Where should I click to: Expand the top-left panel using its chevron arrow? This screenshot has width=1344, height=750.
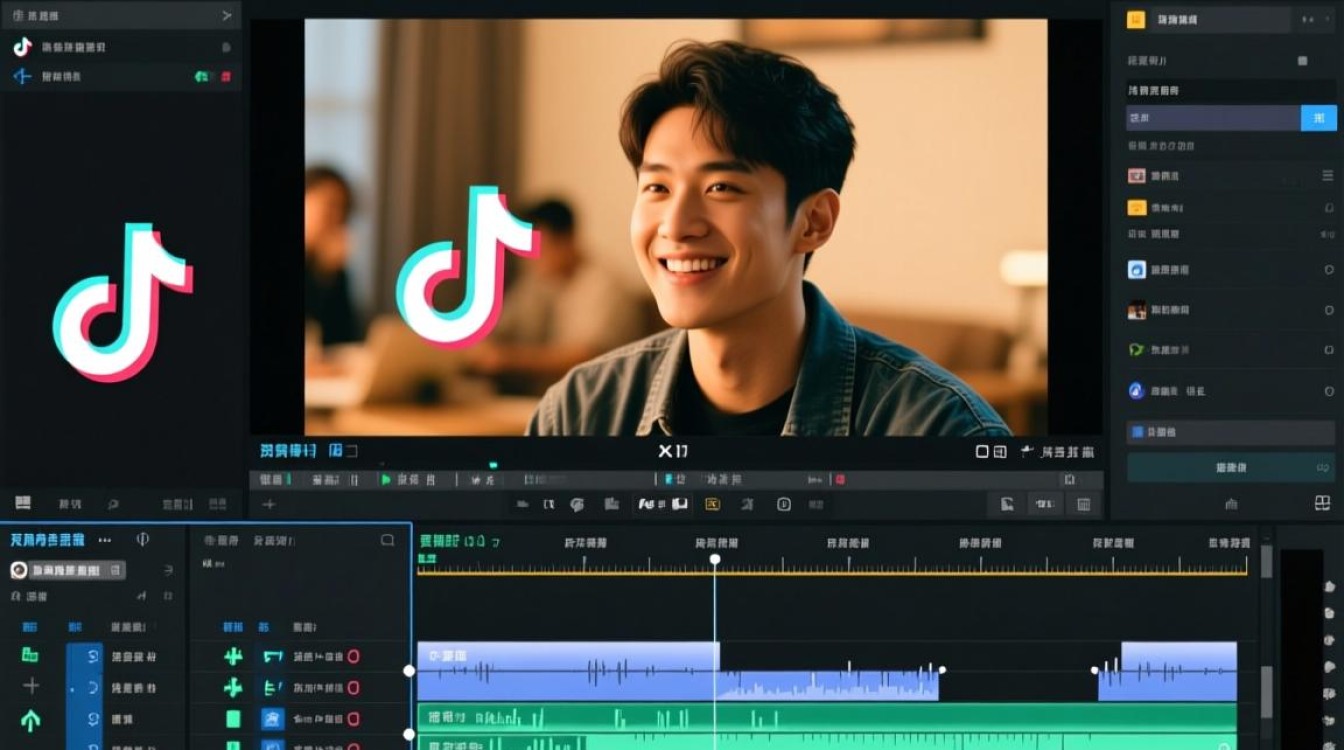[227, 16]
